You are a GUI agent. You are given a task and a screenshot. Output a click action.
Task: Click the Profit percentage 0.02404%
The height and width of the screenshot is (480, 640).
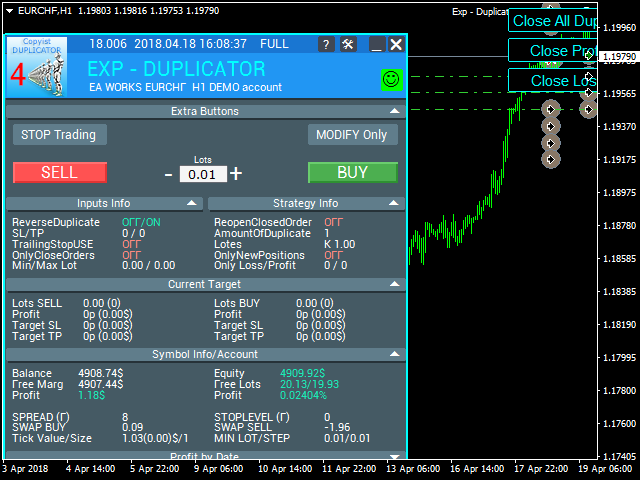[303, 395]
